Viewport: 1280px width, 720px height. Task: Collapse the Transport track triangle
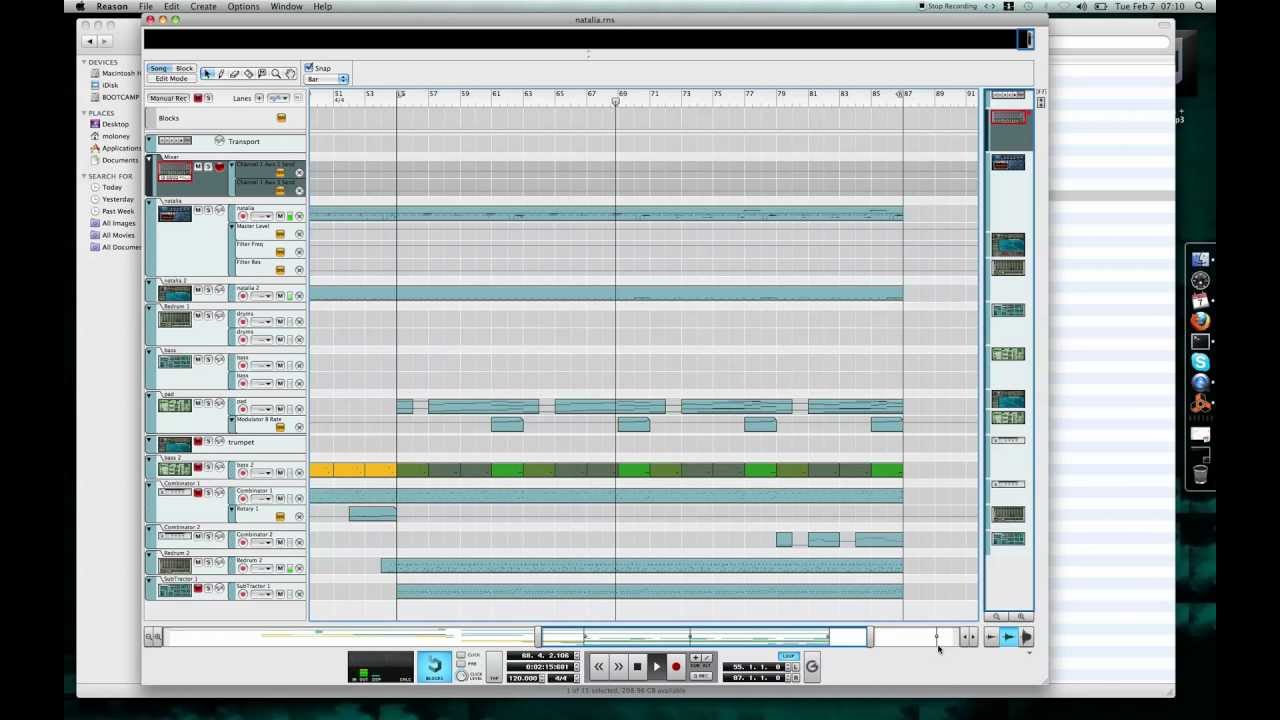150,141
